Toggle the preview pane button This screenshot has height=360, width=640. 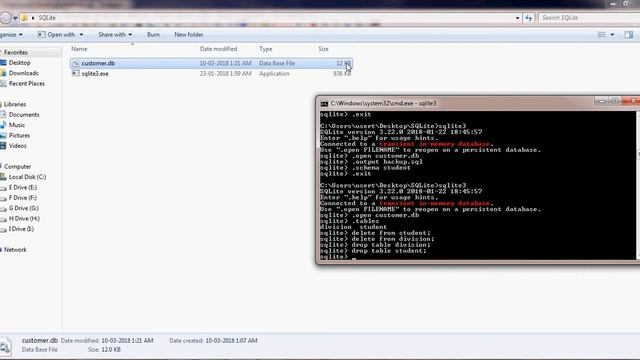point(629,35)
